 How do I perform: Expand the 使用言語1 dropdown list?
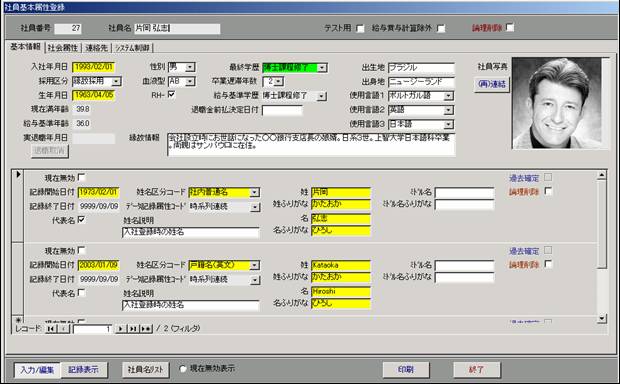point(448,96)
